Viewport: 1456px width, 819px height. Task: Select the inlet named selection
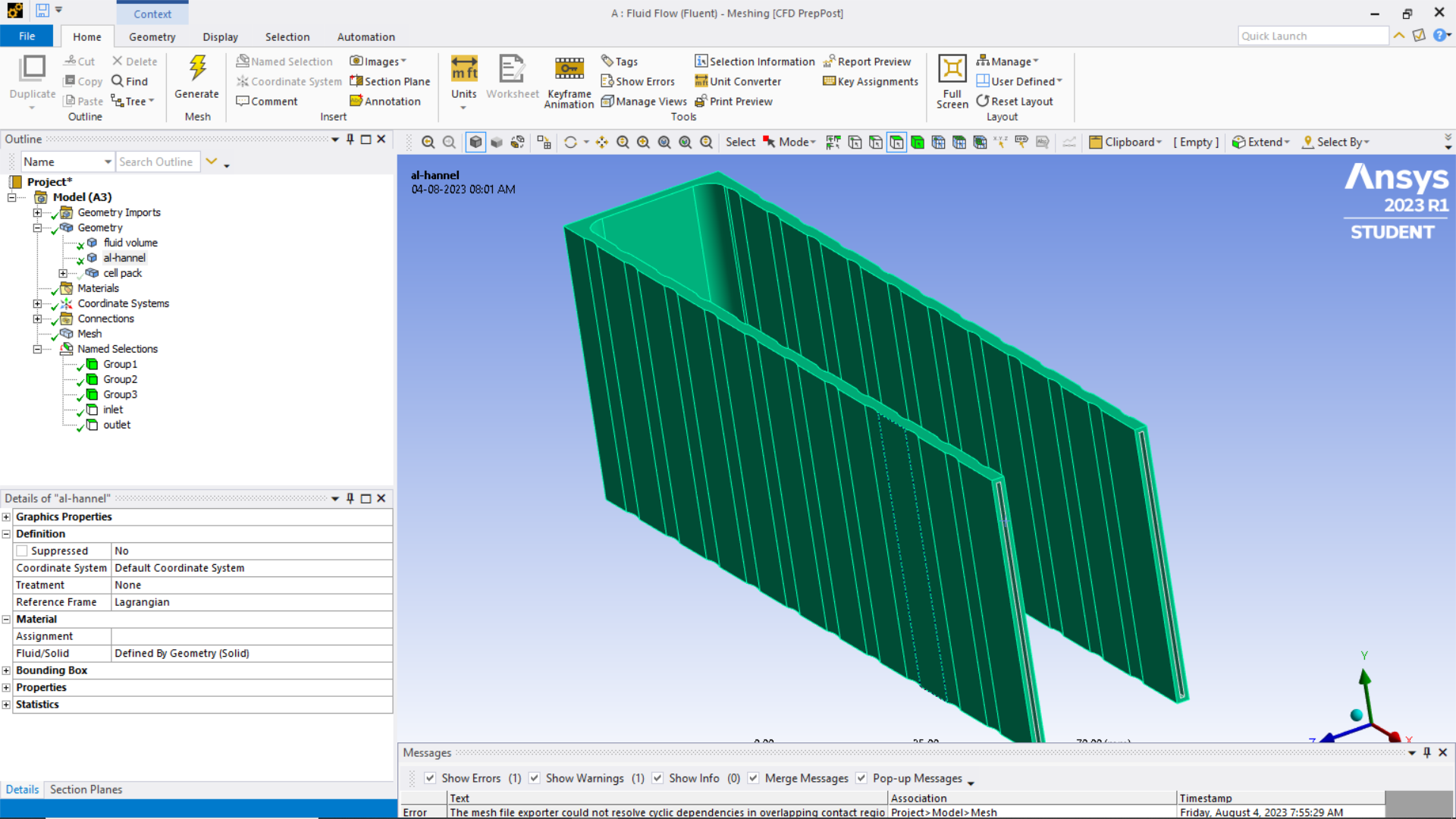[x=113, y=409]
